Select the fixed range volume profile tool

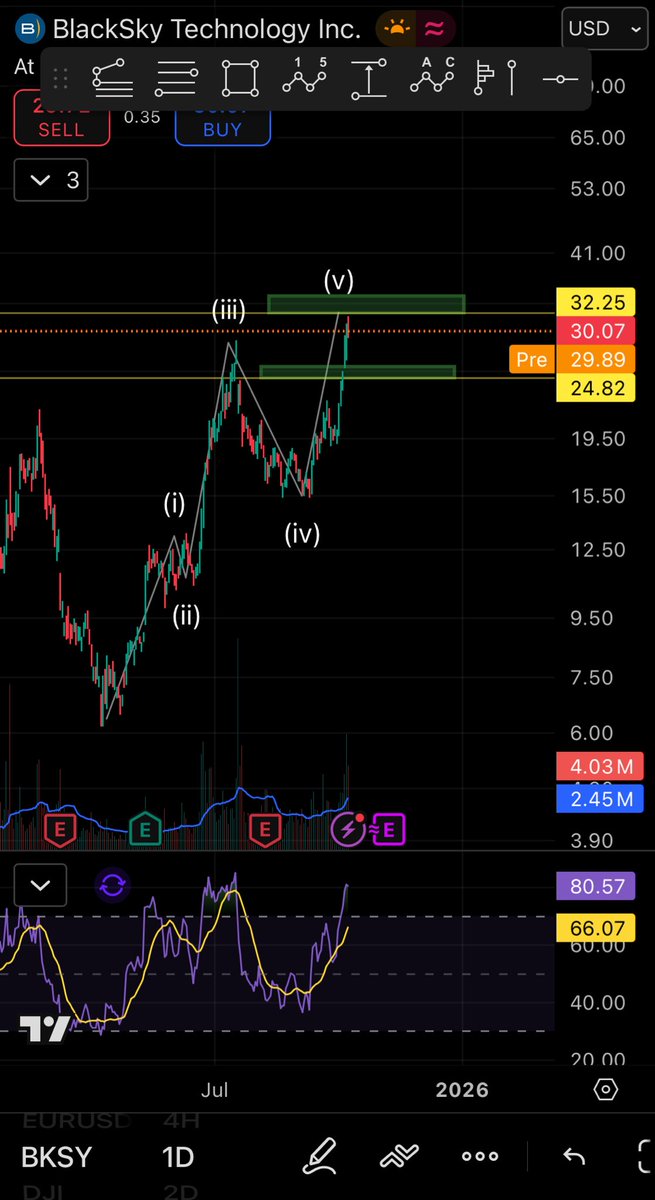485,77
